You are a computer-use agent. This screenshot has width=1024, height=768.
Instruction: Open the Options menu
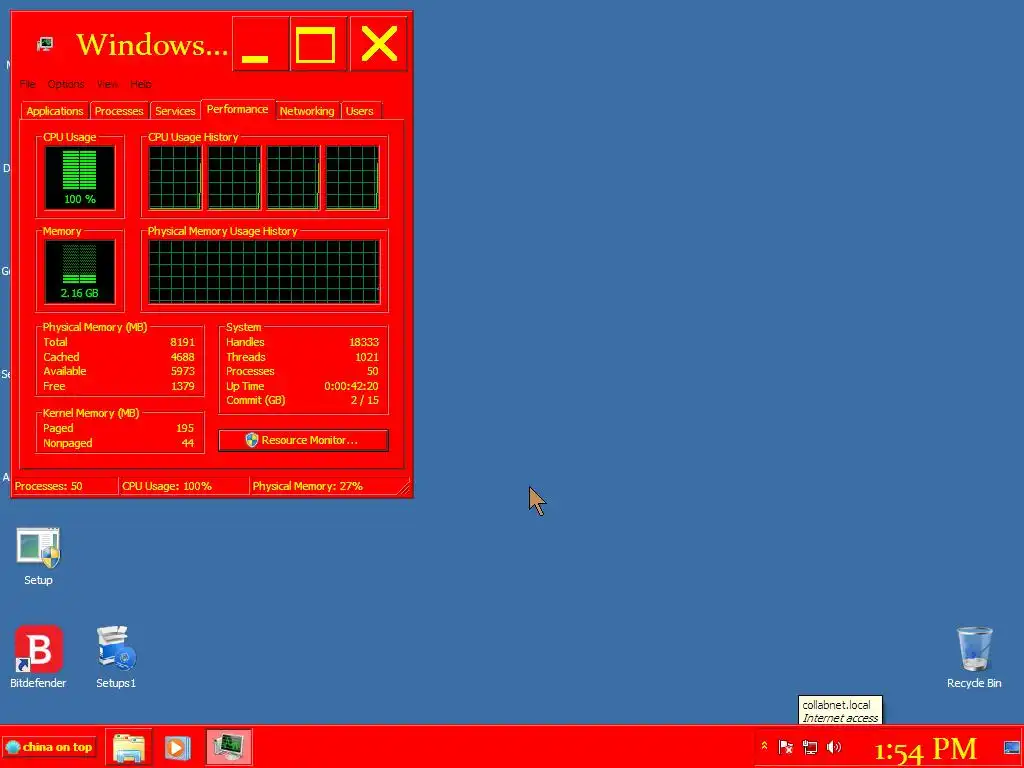pyautogui.click(x=66, y=84)
